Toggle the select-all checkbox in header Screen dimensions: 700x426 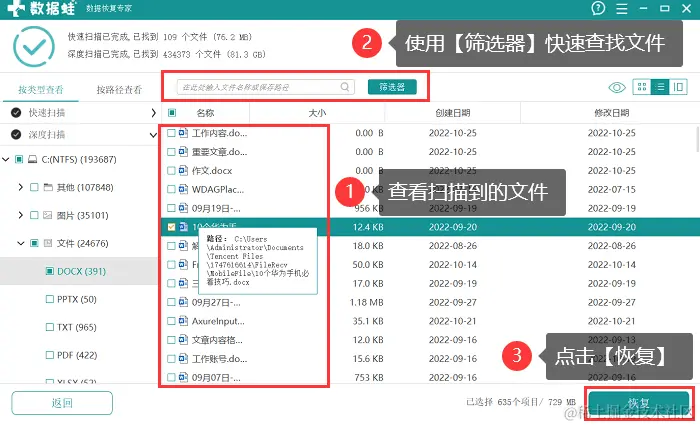point(172,113)
